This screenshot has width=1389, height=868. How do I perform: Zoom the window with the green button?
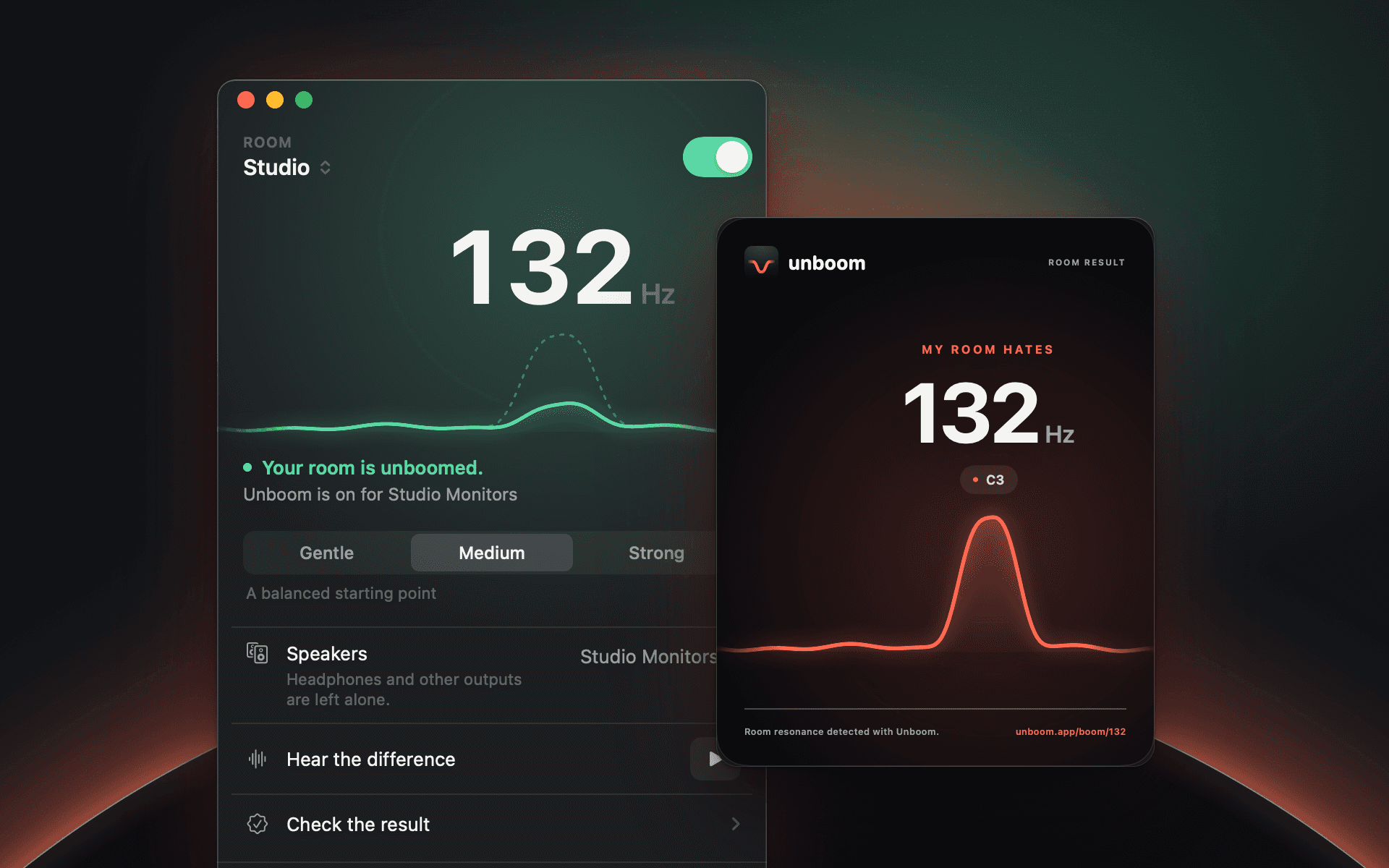(x=304, y=100)
